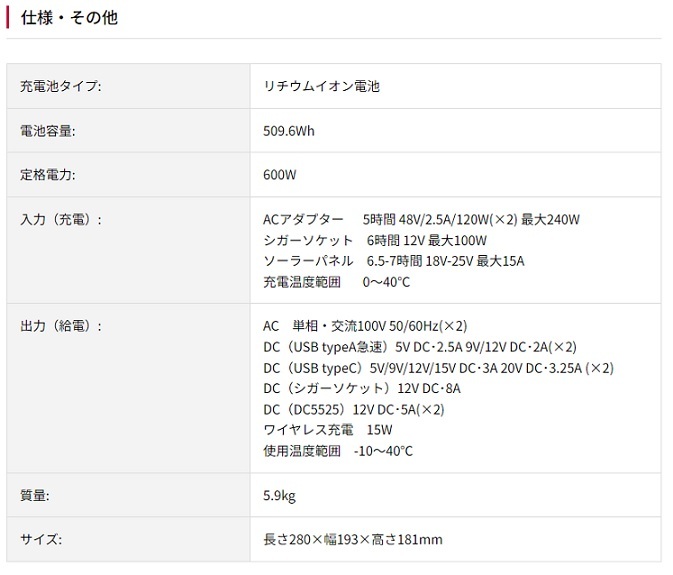Click the DC5525 12V output line

tap(354, 409)
